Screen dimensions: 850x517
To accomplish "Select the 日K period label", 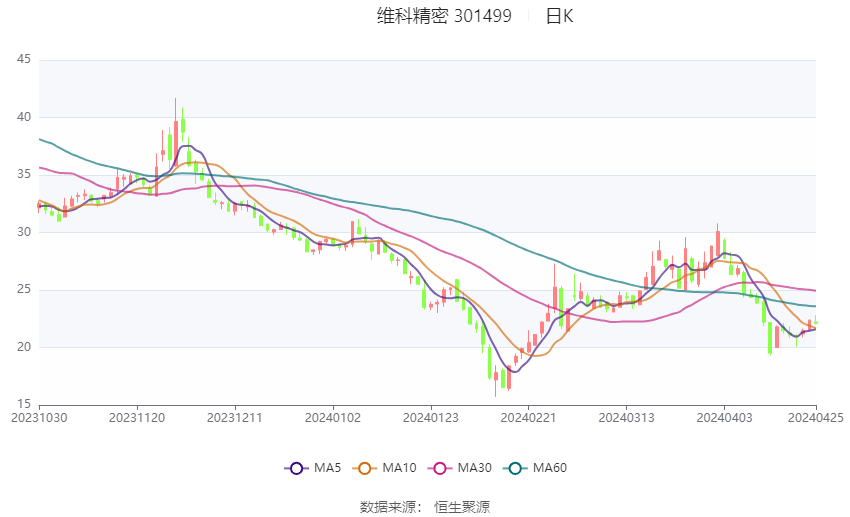I will (x=559, y=16).
